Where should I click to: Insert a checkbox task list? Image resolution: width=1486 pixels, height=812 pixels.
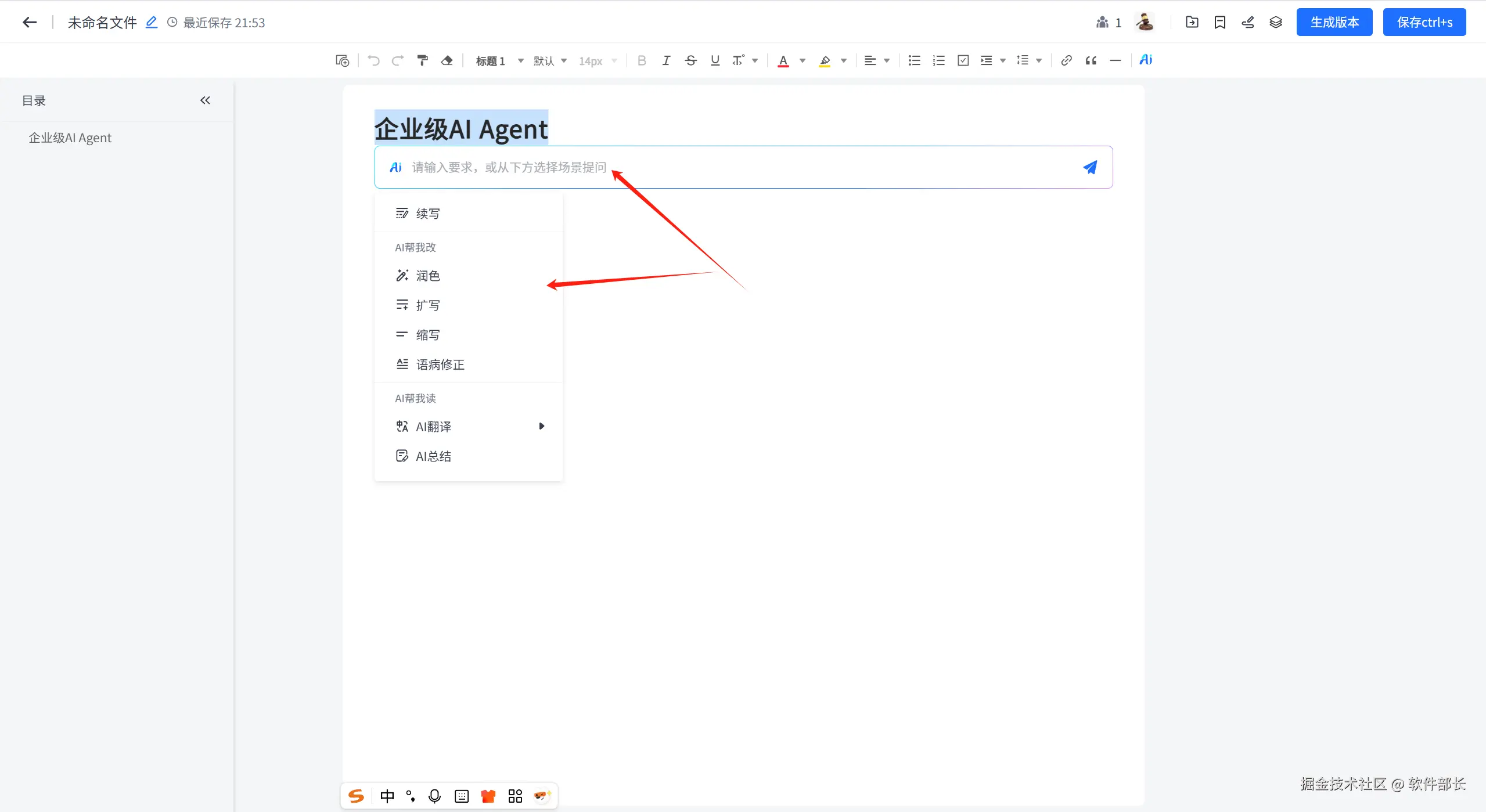point(963,60)
